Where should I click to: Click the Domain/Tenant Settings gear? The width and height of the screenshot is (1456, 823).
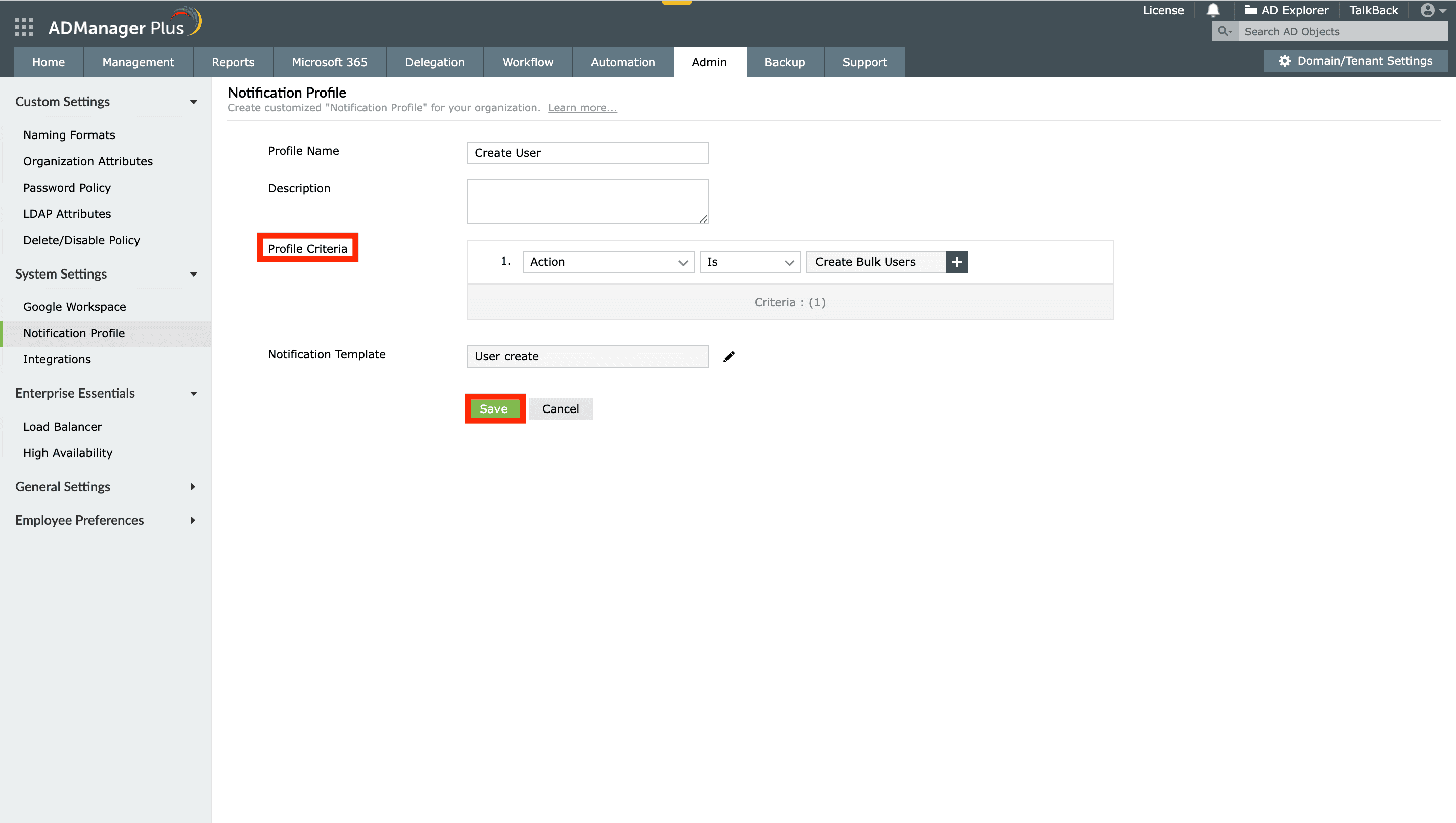1284,61
